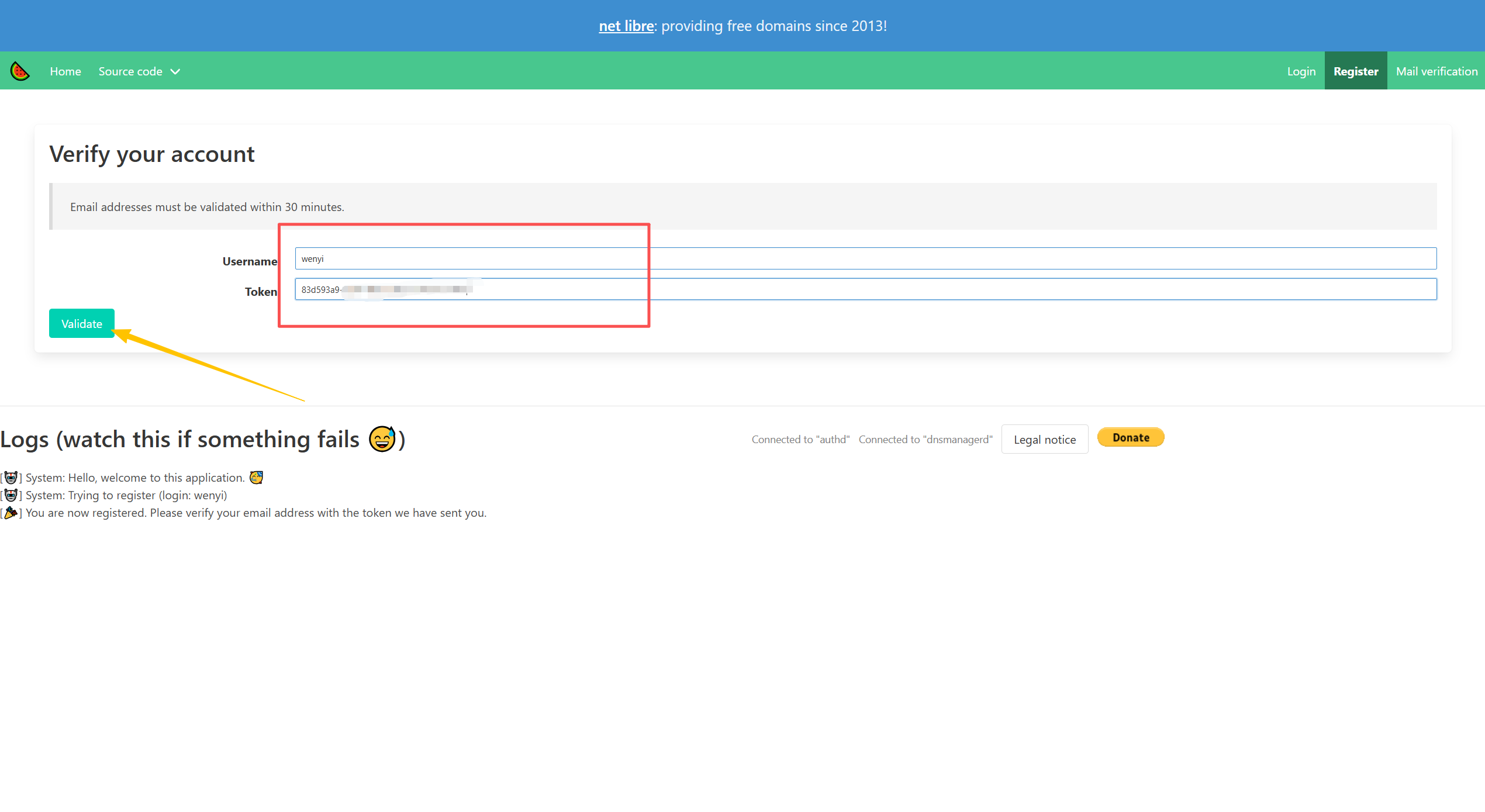Select the Register tab
1485x812 pixels.
pyautogui.click(x=1355, y=71)
